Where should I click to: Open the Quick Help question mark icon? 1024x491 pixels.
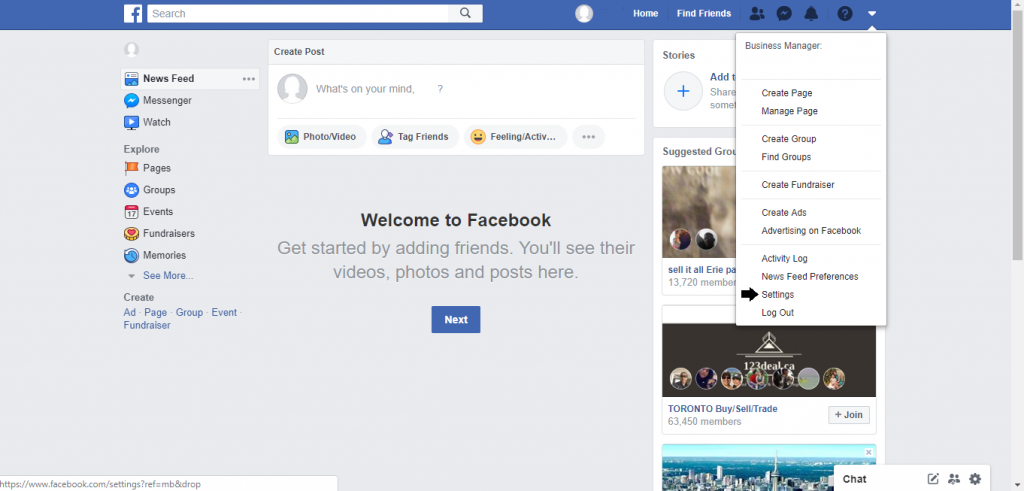[845, 13]
